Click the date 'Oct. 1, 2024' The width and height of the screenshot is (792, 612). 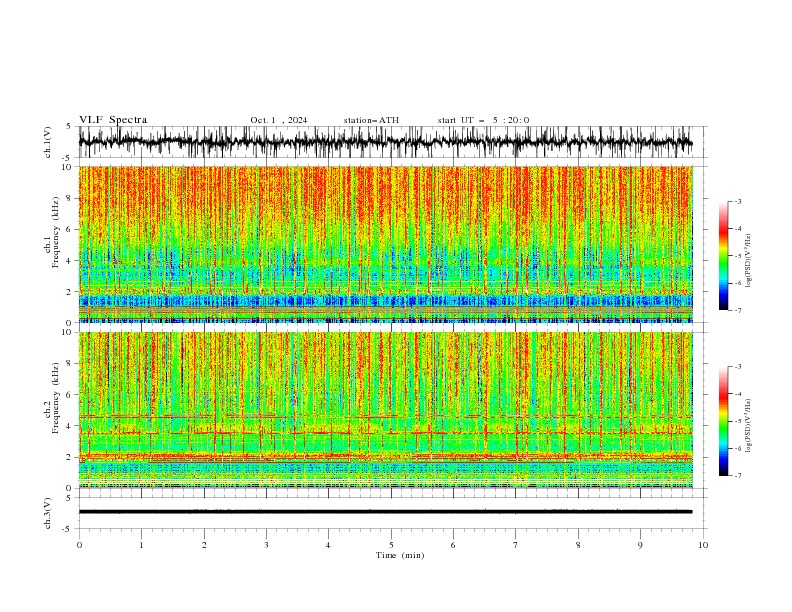(279, 120)
